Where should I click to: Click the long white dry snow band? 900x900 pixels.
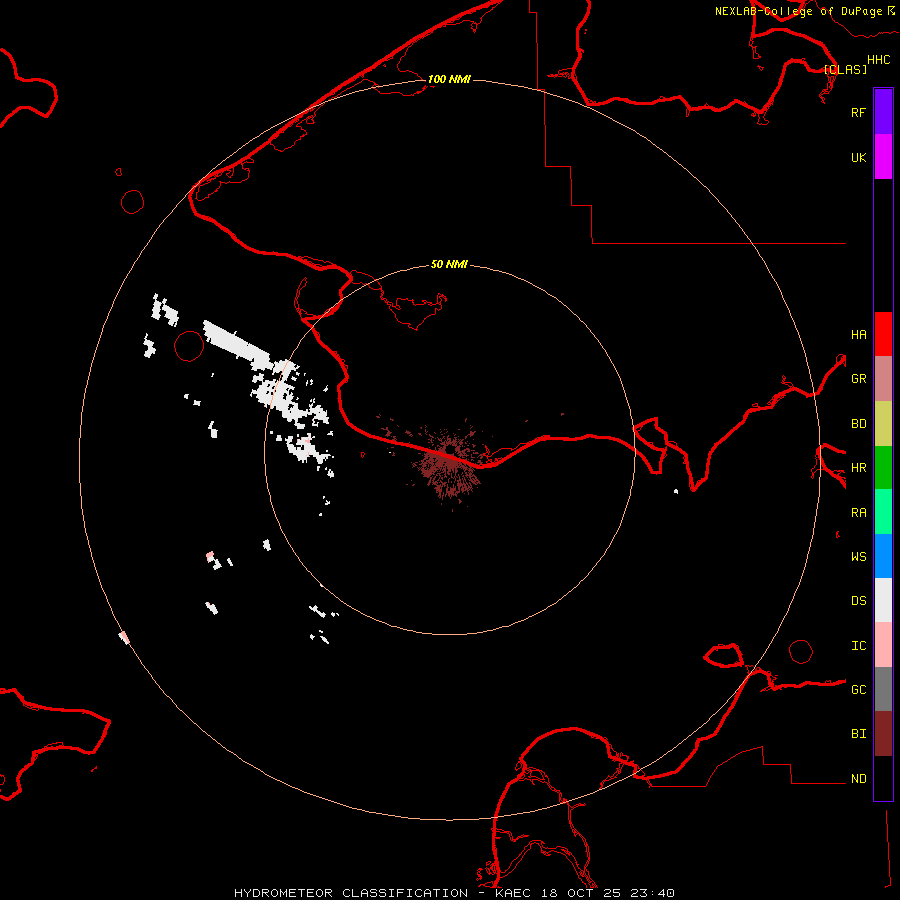(x=238, y=344)
